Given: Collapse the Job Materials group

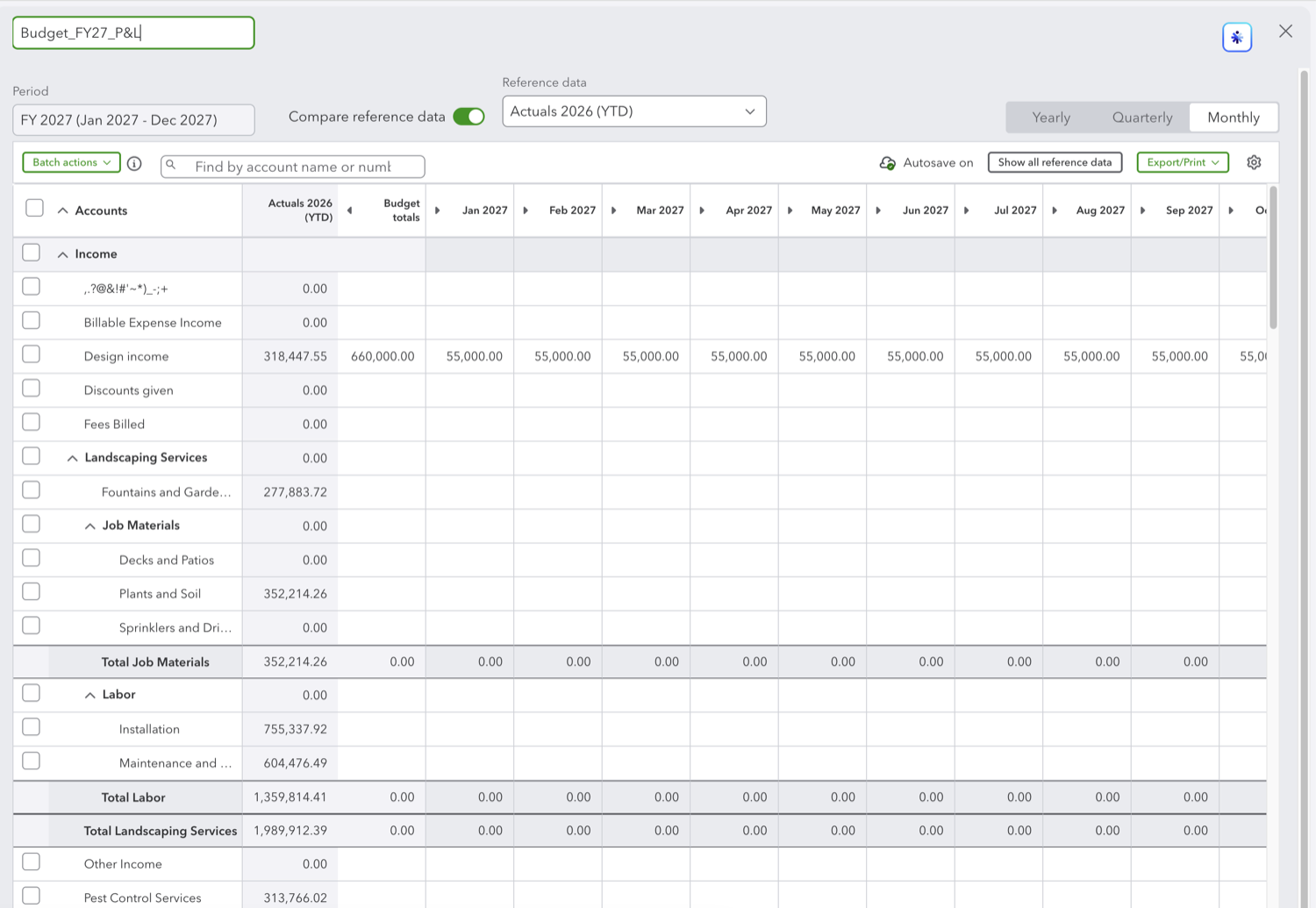Looking at the screenshot, I should 89,526.
